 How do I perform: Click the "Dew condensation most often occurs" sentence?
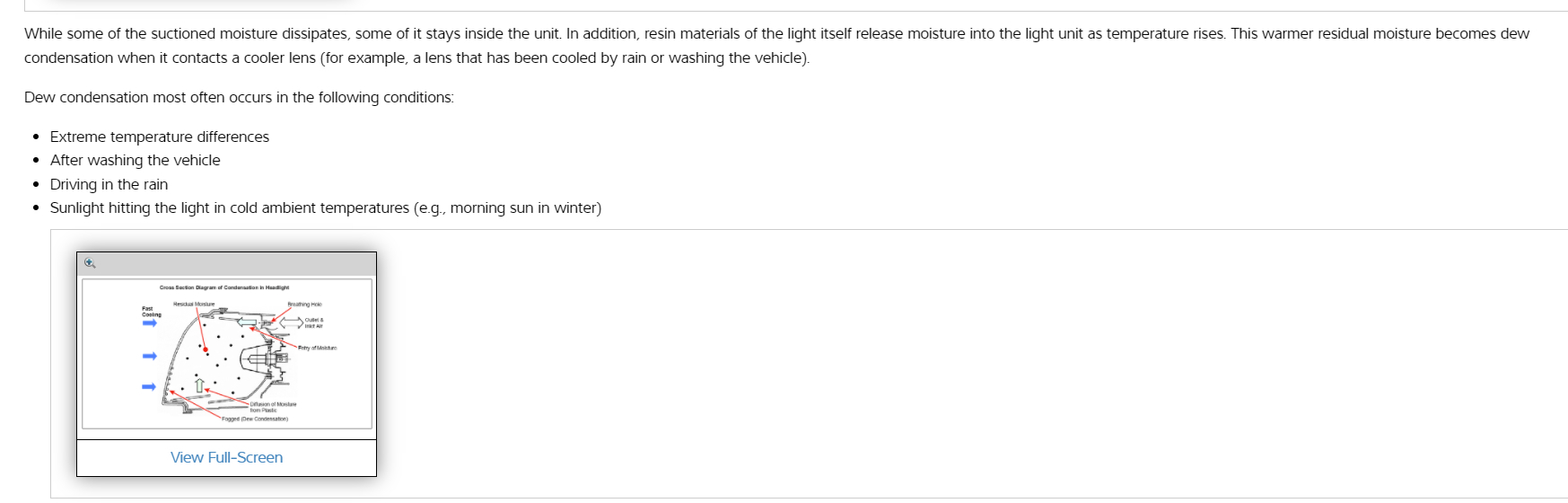tap(239, 97)
